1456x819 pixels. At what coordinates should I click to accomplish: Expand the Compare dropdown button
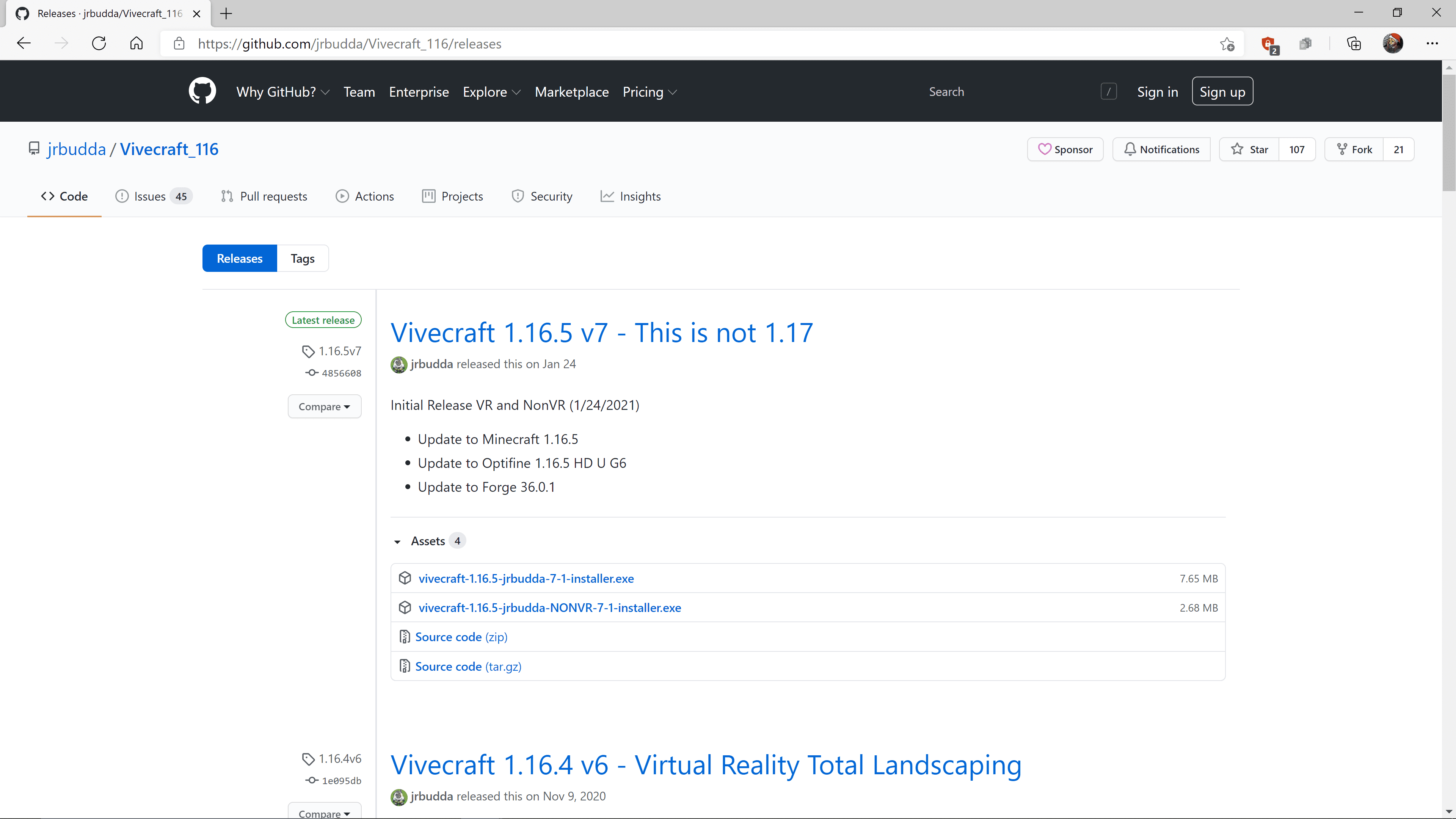[324, 406]
